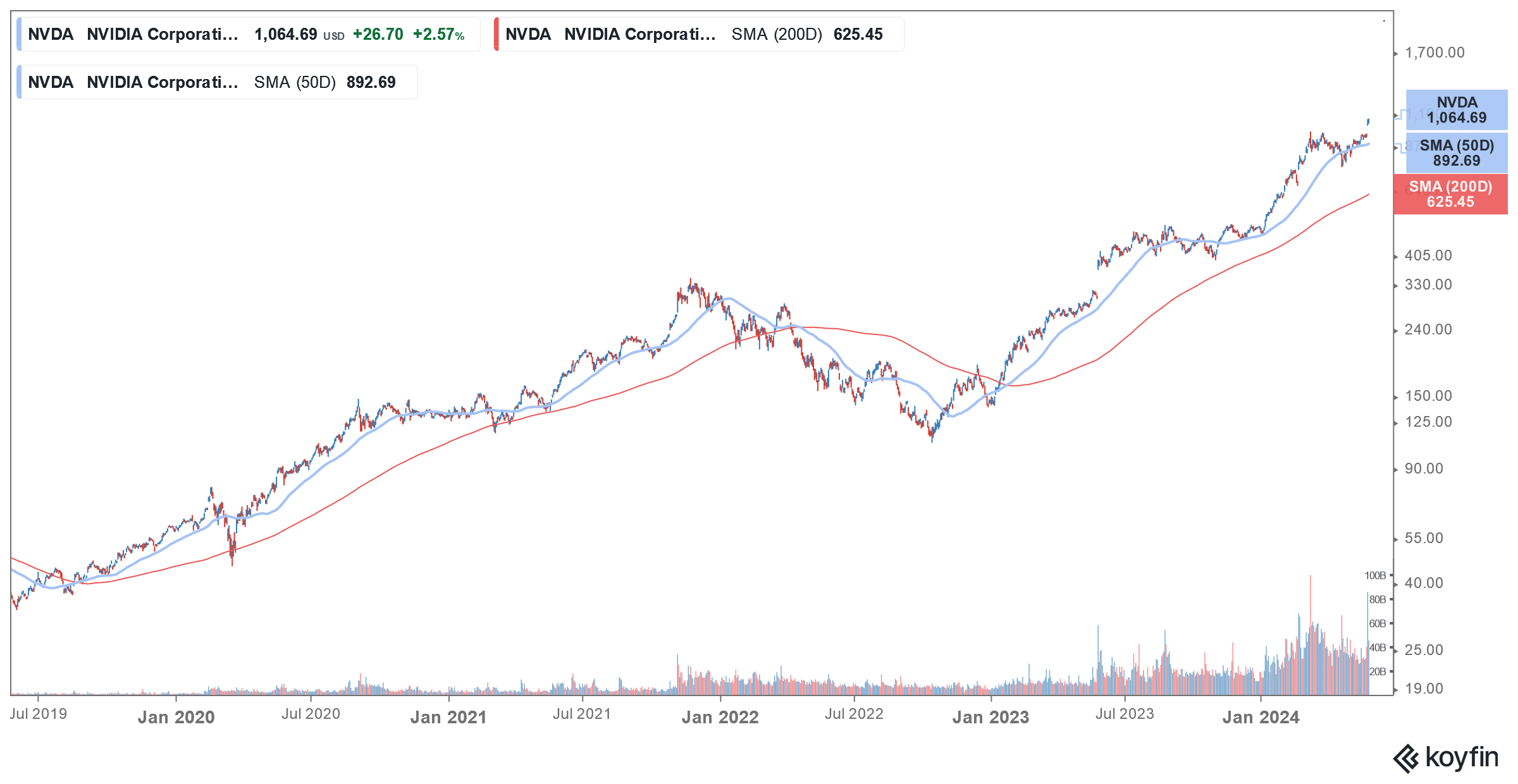Click the red SMA 200D legend color bar
Screen dimensions: 1518x784
point(497,34)
